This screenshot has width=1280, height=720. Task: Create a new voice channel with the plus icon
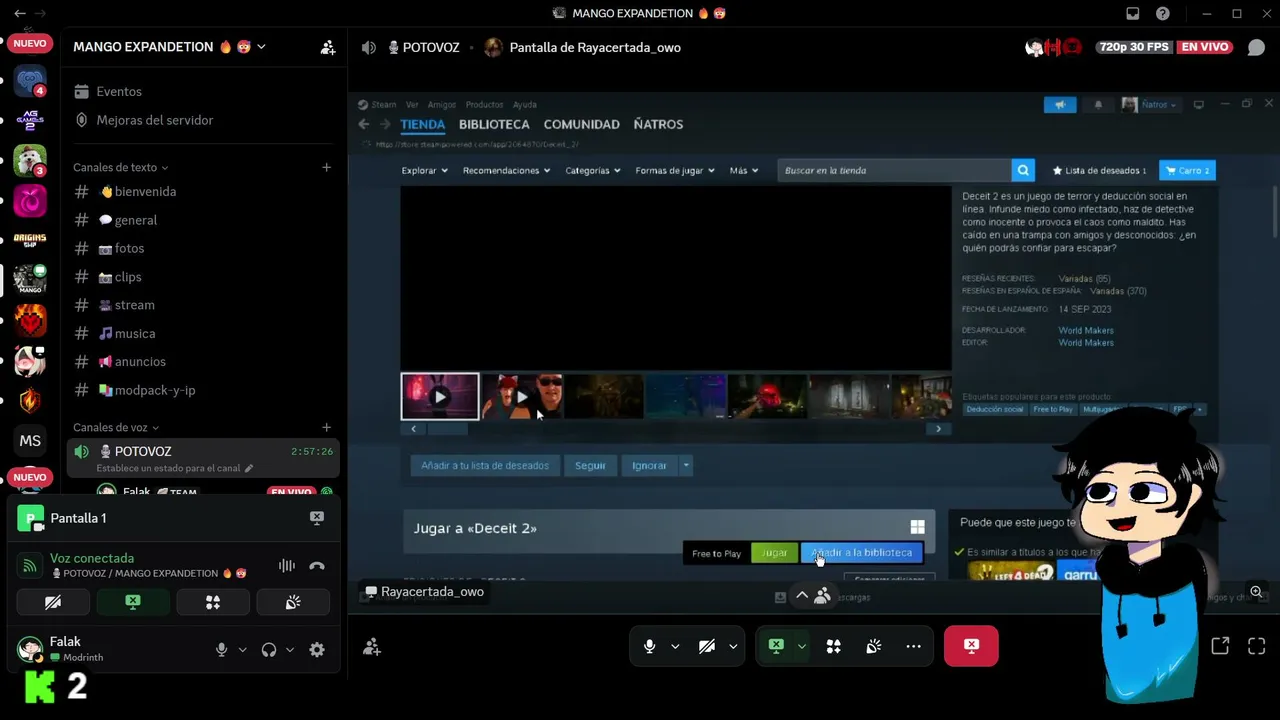click(x=326, y=427)
